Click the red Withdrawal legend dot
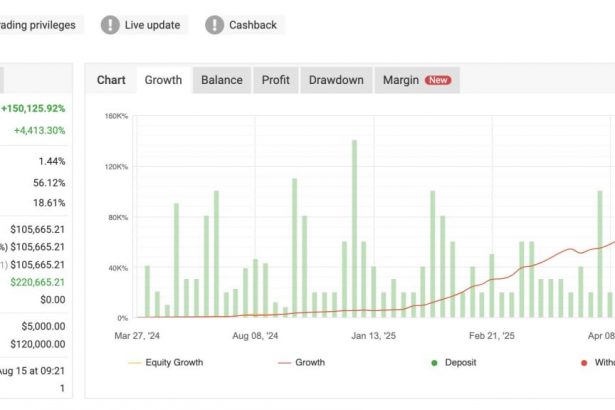Screen dimensions: 615x410 (584, 362)
